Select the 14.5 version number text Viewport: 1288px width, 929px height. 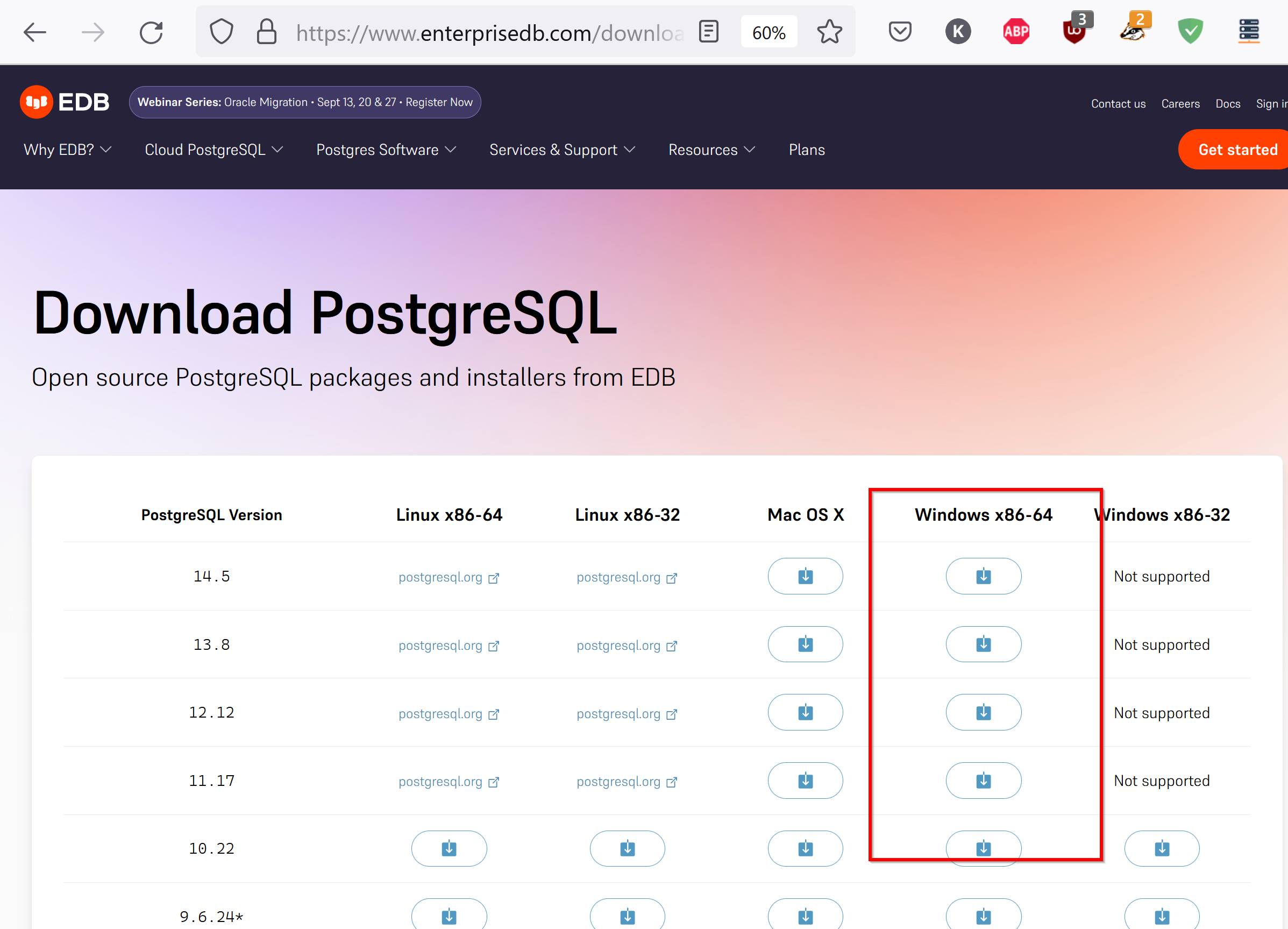[211, 576]
